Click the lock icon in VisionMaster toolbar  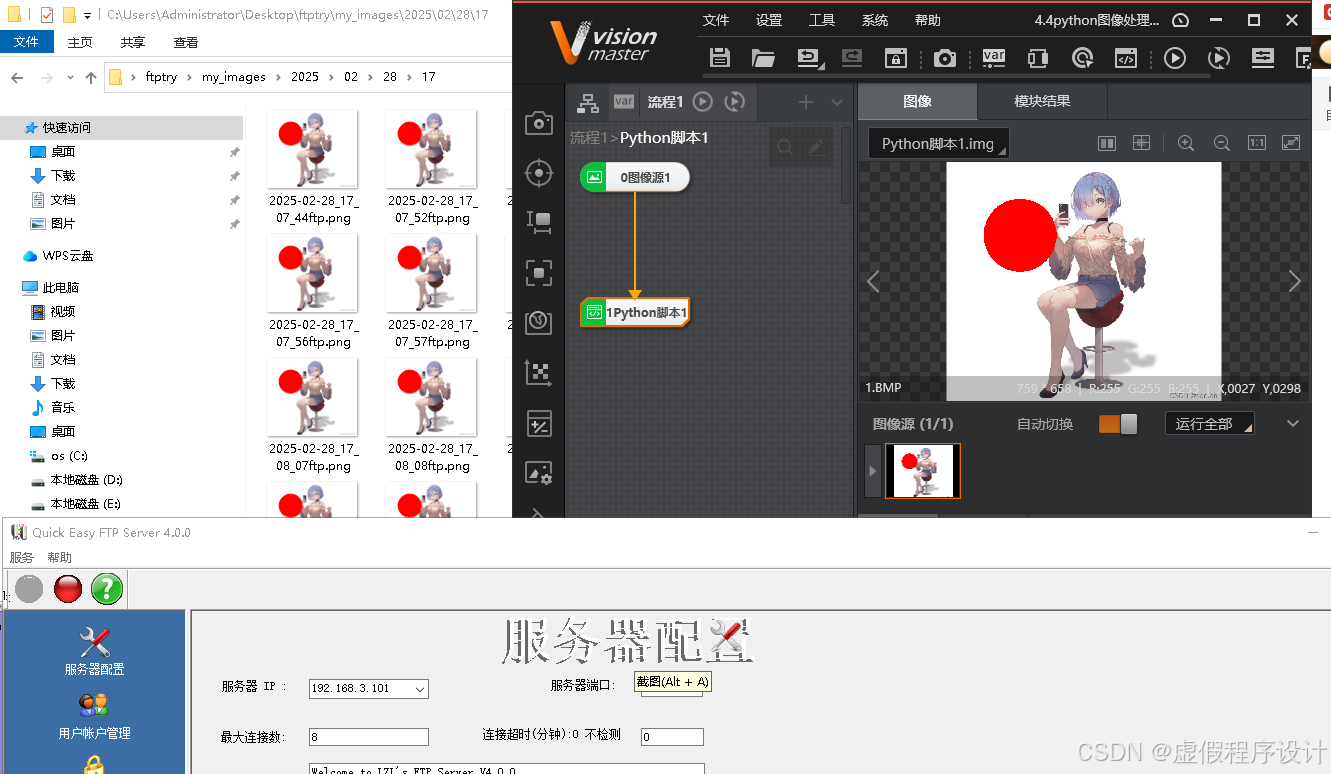tap(895, 58)
